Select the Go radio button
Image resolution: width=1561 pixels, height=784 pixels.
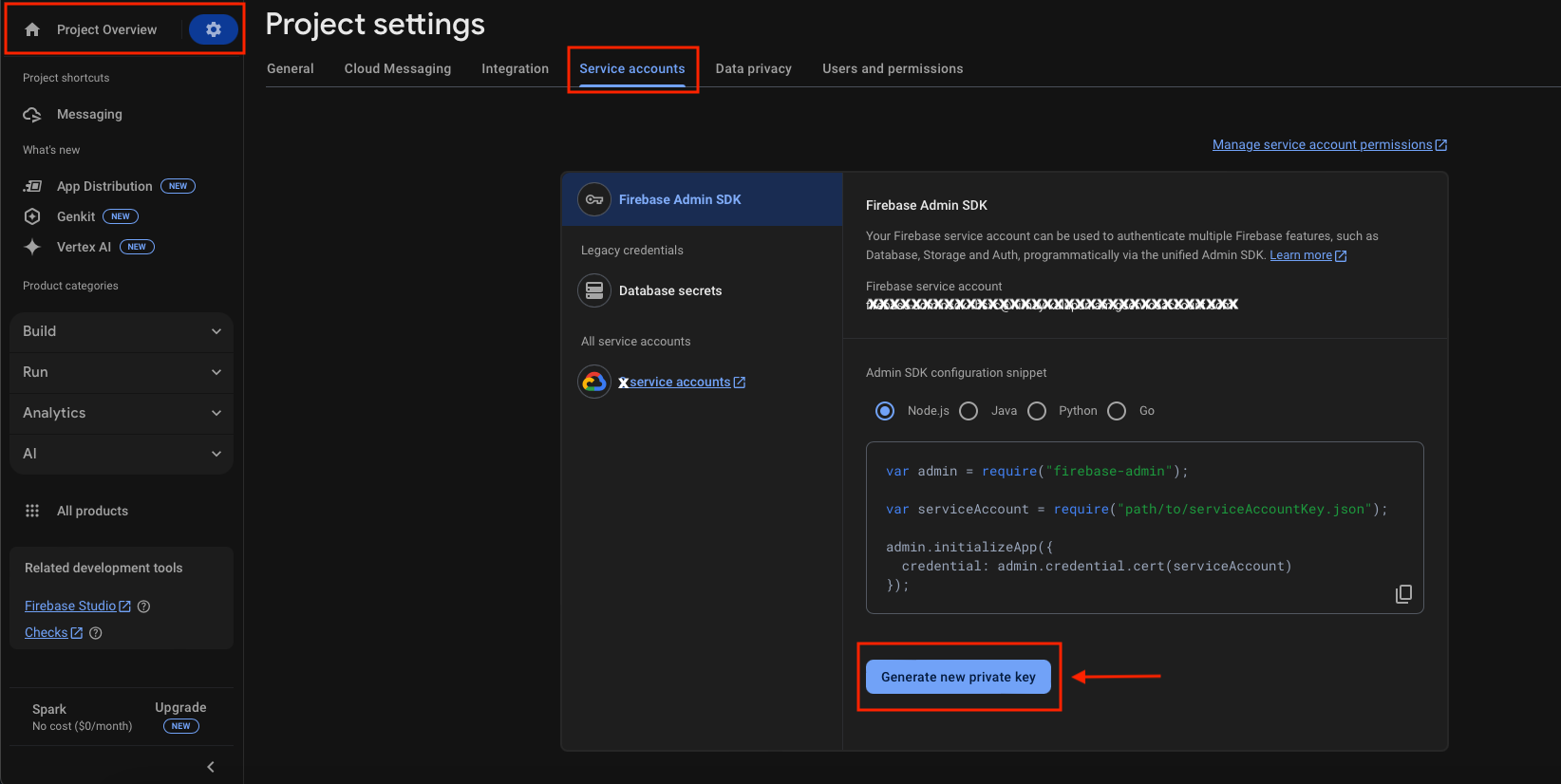1117,411
